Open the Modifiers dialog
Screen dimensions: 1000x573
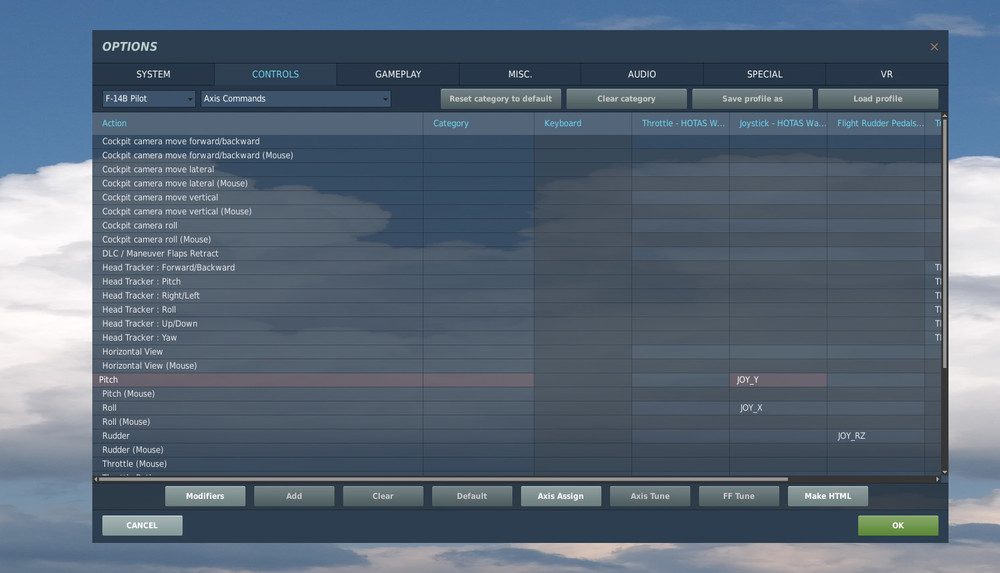coord(205,496)
